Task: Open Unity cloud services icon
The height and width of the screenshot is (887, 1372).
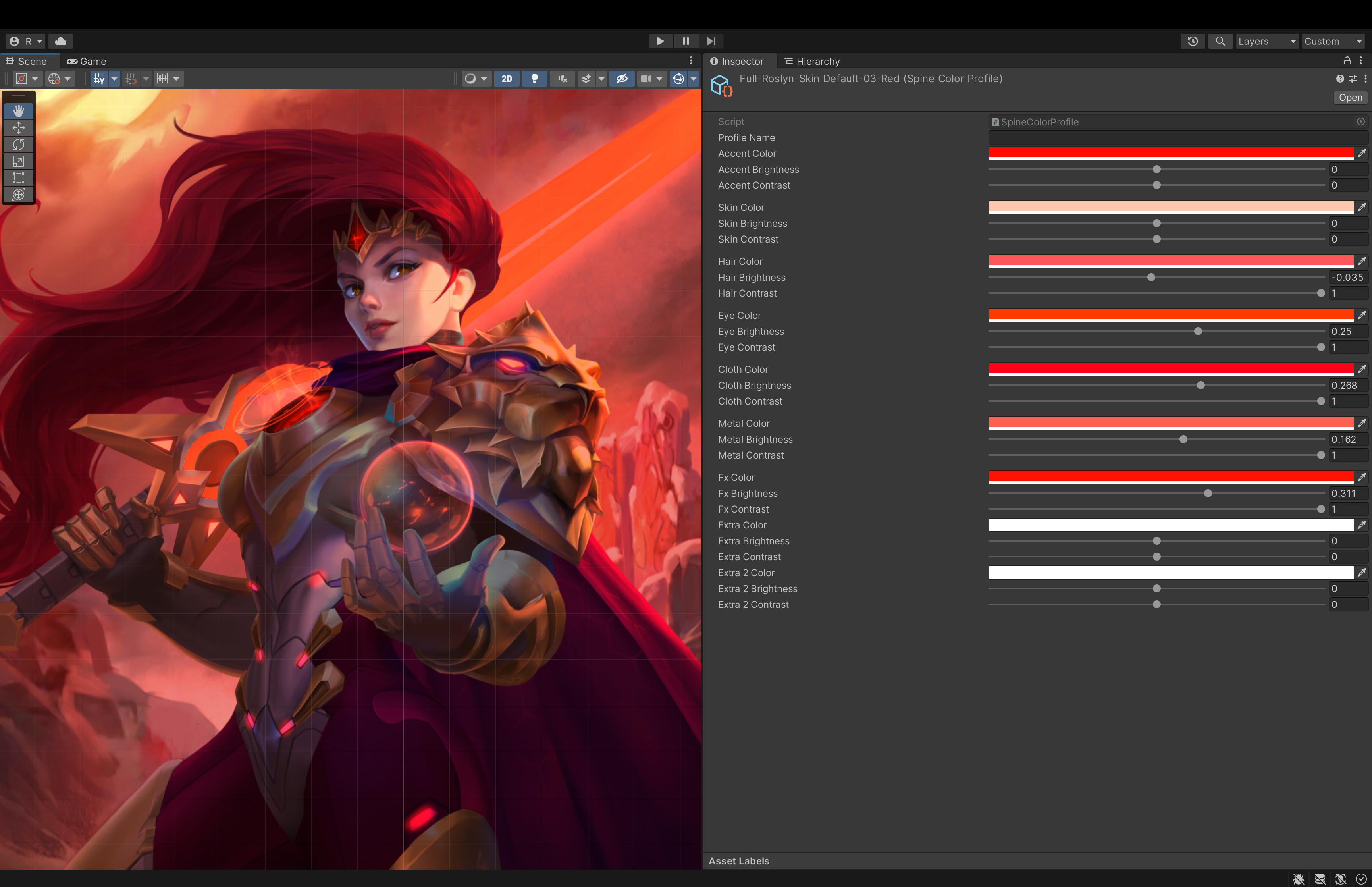Action: (60, 41)
